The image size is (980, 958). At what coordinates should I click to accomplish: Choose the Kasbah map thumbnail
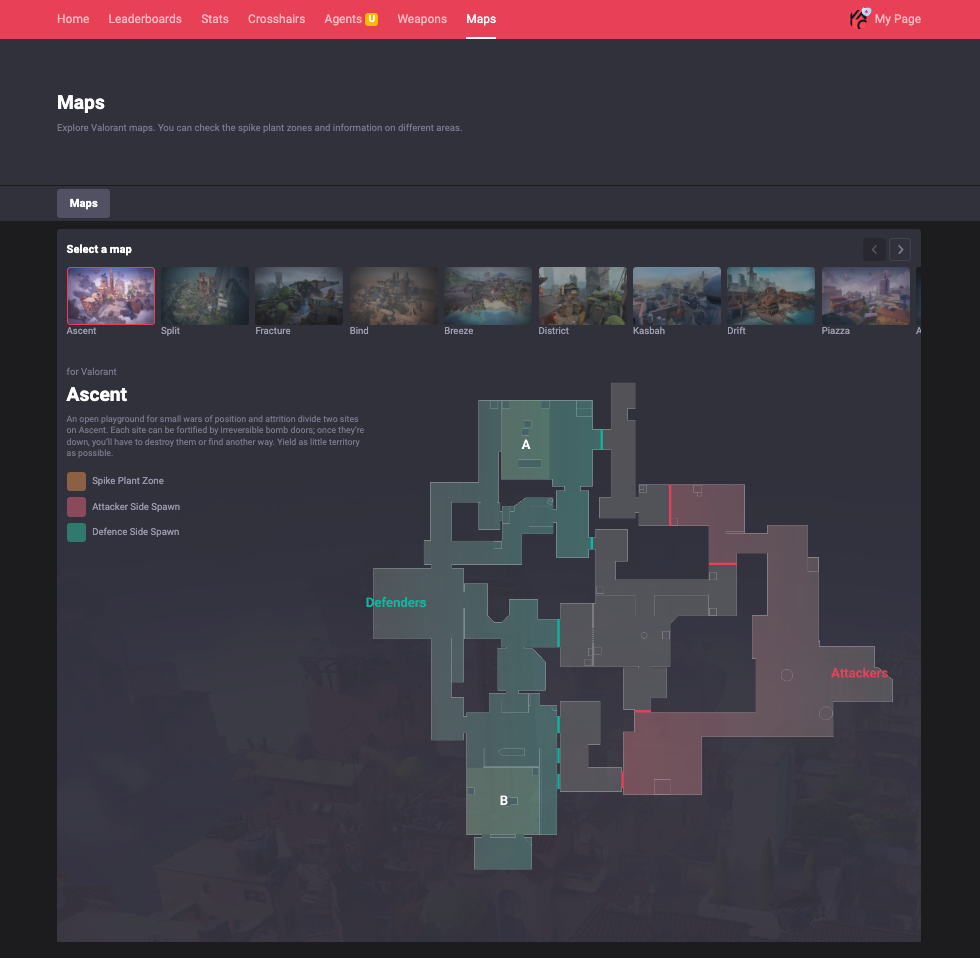pos(677,296)
